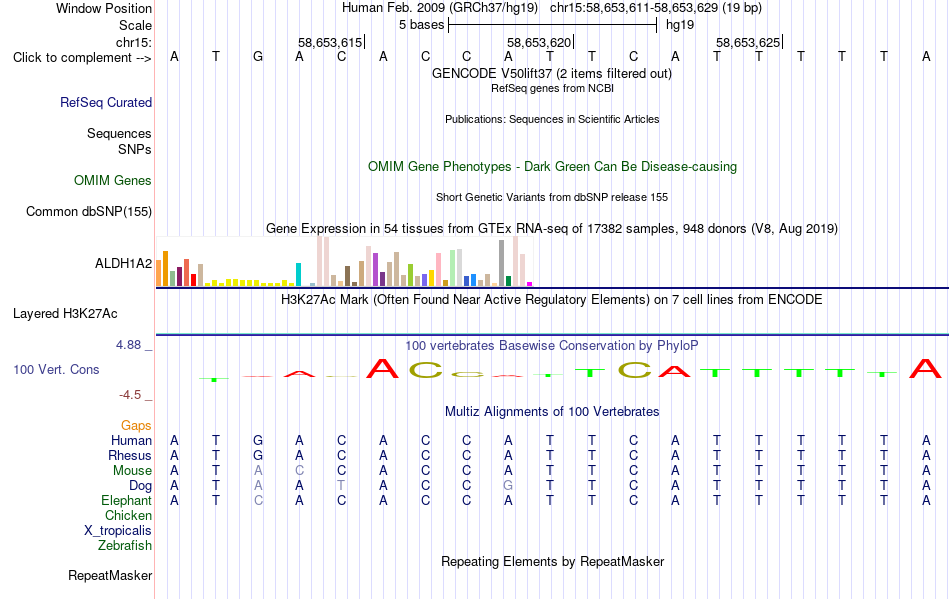Screen dimensions: 950x599
Task: Click the Dog species row label
Action: tap(141, 486)
